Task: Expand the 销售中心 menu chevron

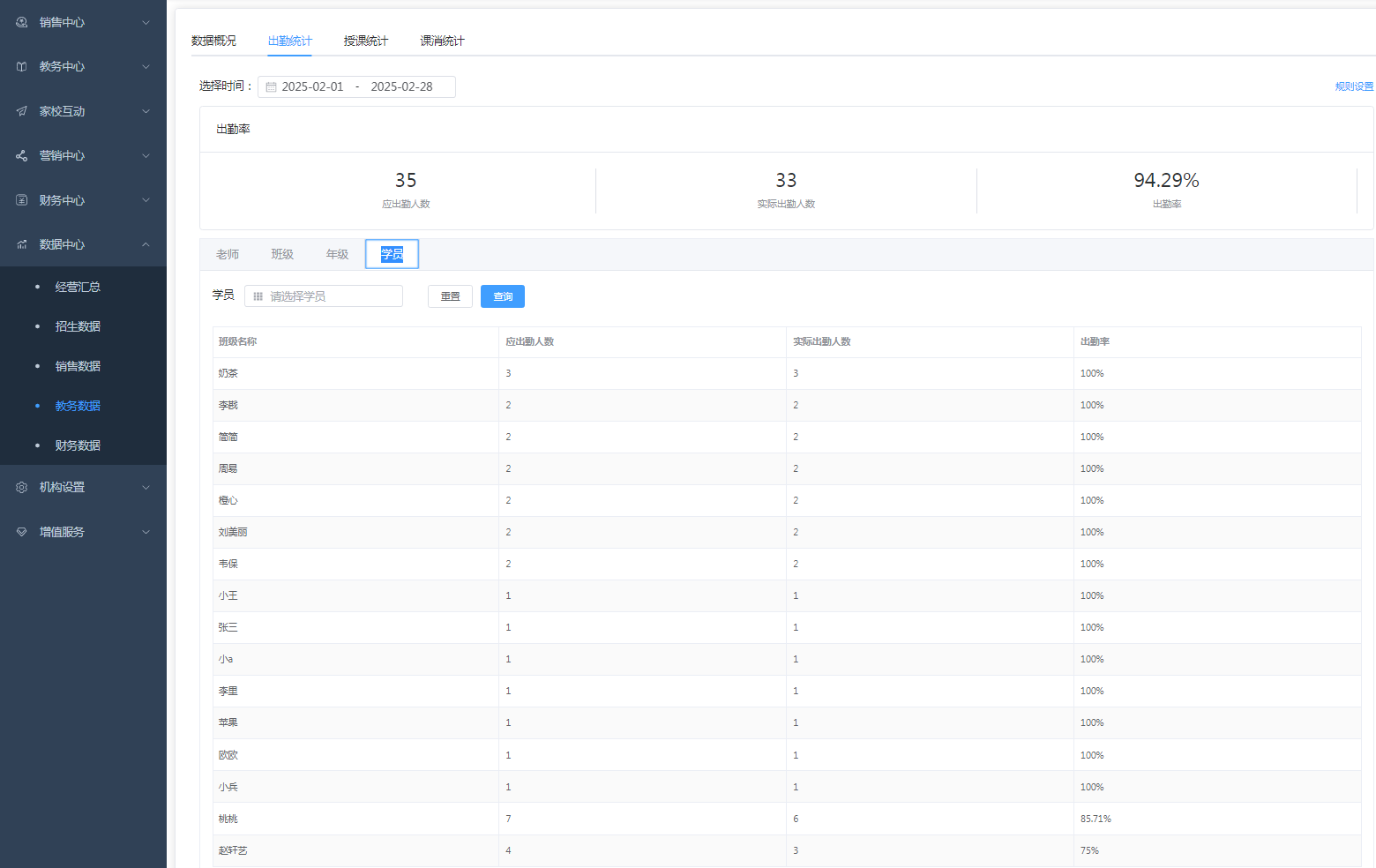Action: pos(146,22)
